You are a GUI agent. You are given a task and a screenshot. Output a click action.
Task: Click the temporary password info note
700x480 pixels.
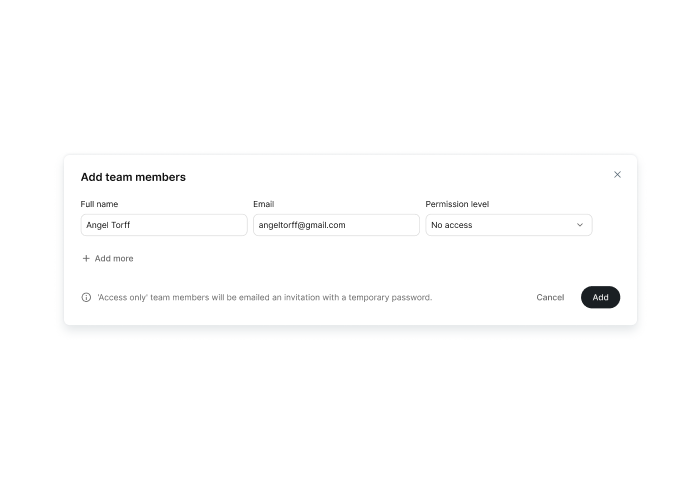(265, 297)
